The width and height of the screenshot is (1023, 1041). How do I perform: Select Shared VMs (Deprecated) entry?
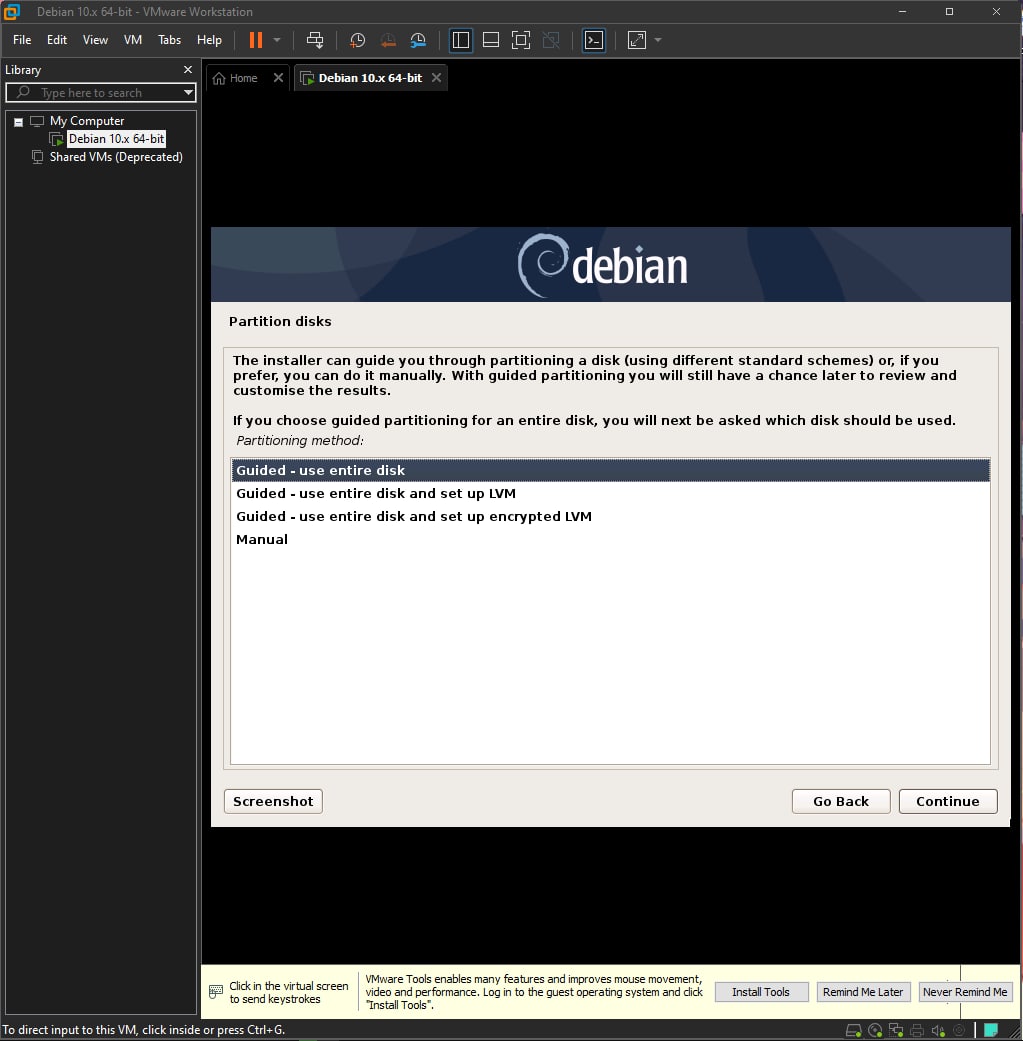[116, 157]
